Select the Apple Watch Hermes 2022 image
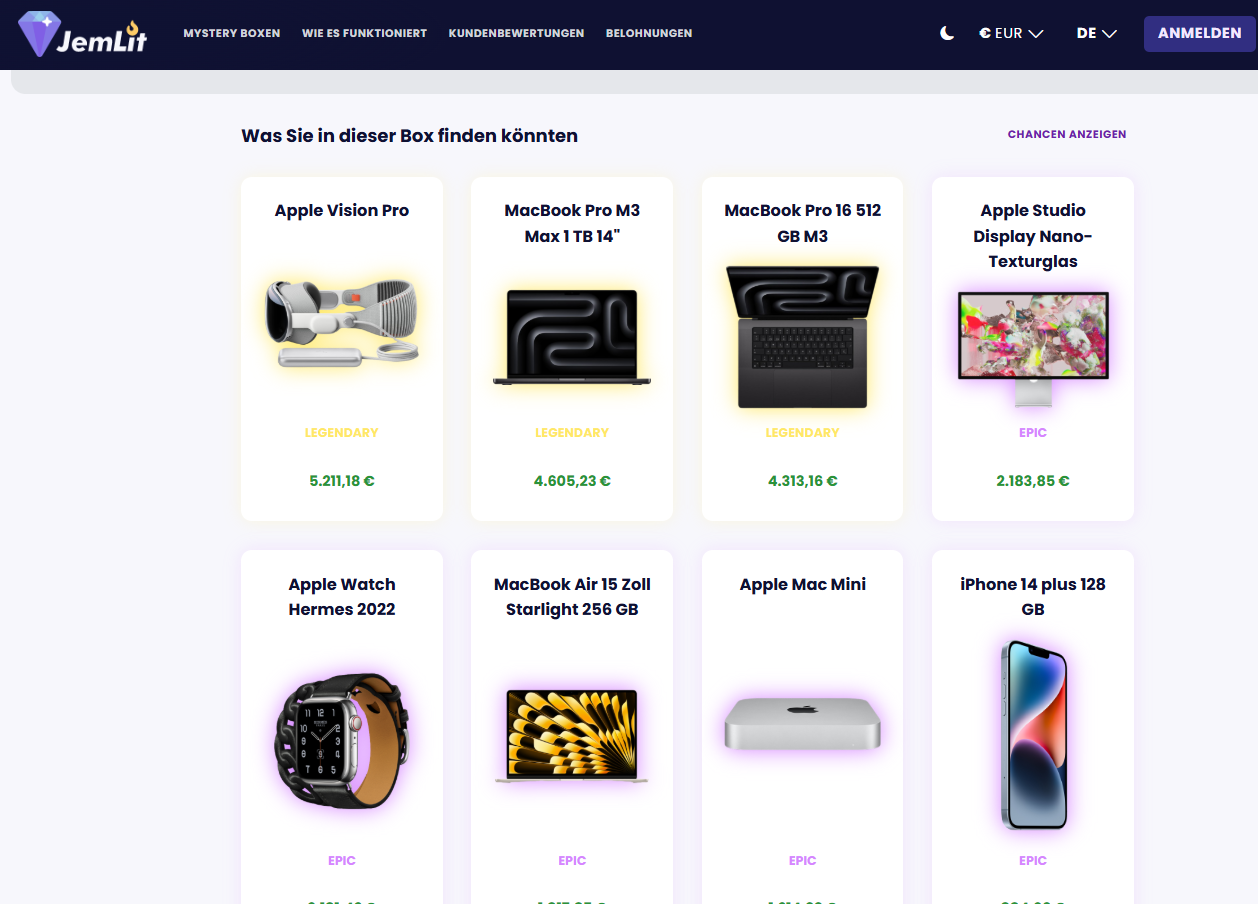The image size is (1258, 904). (342, 740)
